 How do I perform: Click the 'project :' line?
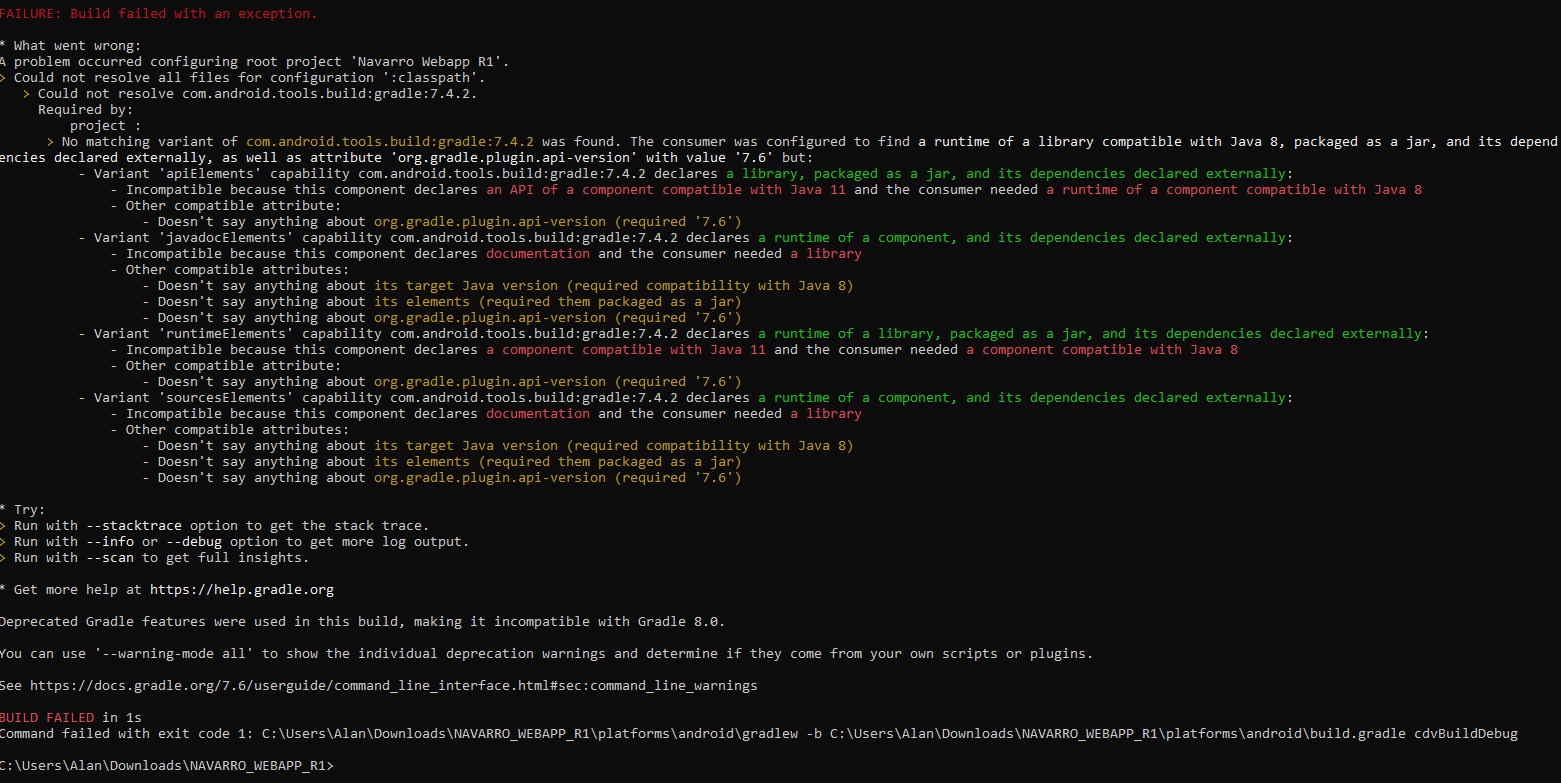click(106, 126)
